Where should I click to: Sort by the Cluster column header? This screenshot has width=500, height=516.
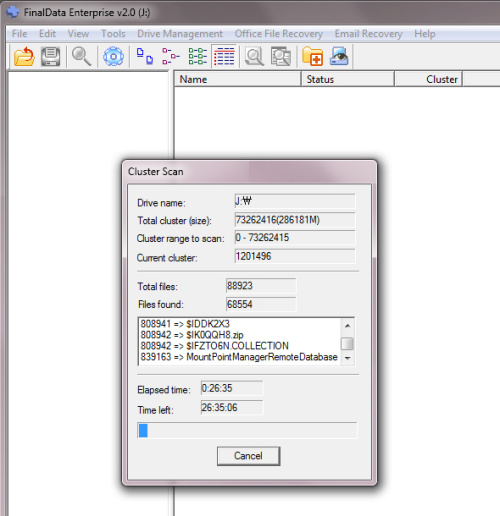[428, 79]
